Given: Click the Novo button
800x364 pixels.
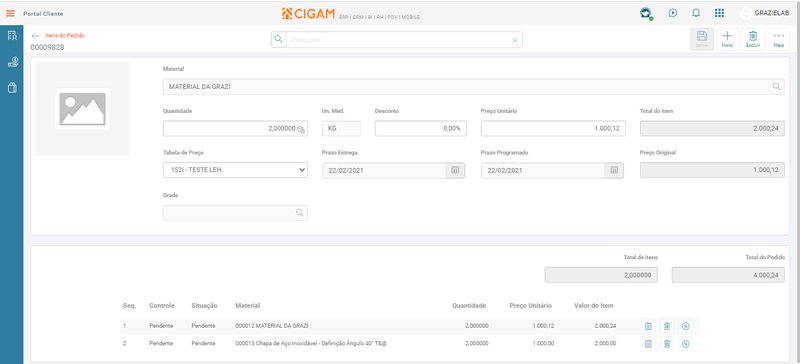Looking at the screenshot, I should tap(727, 39).
